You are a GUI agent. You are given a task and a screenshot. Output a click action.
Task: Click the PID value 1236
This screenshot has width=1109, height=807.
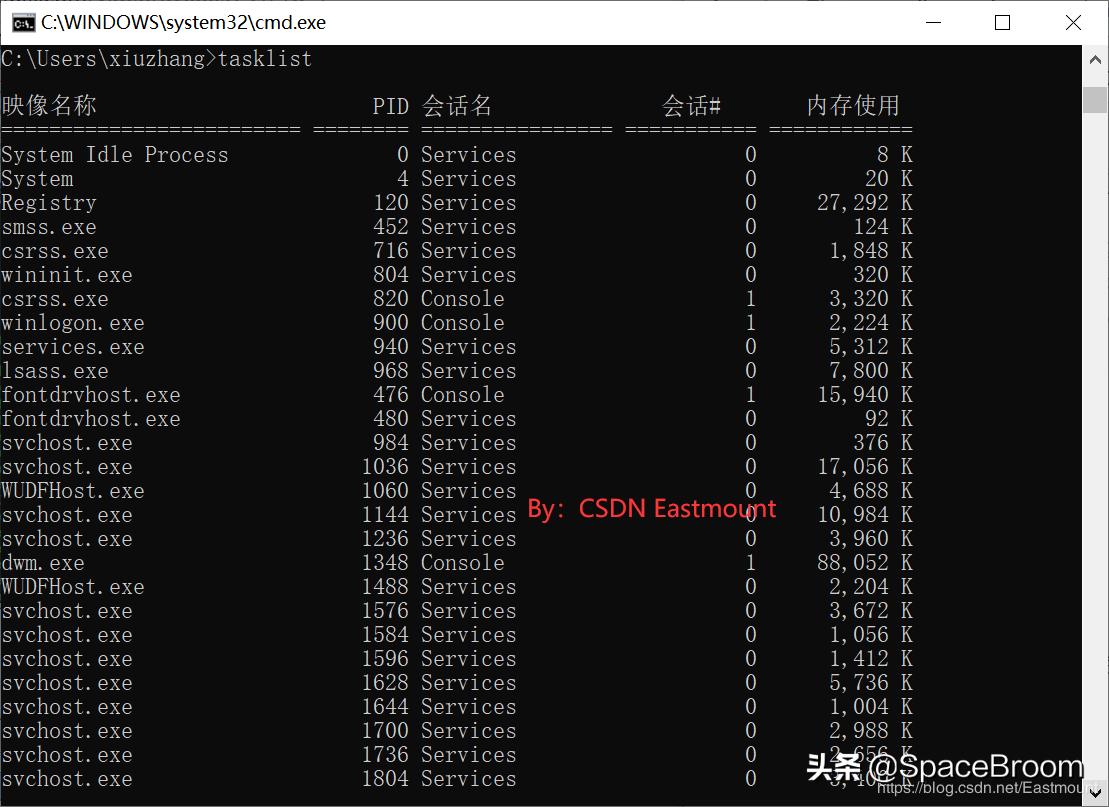tap(385, 540)
